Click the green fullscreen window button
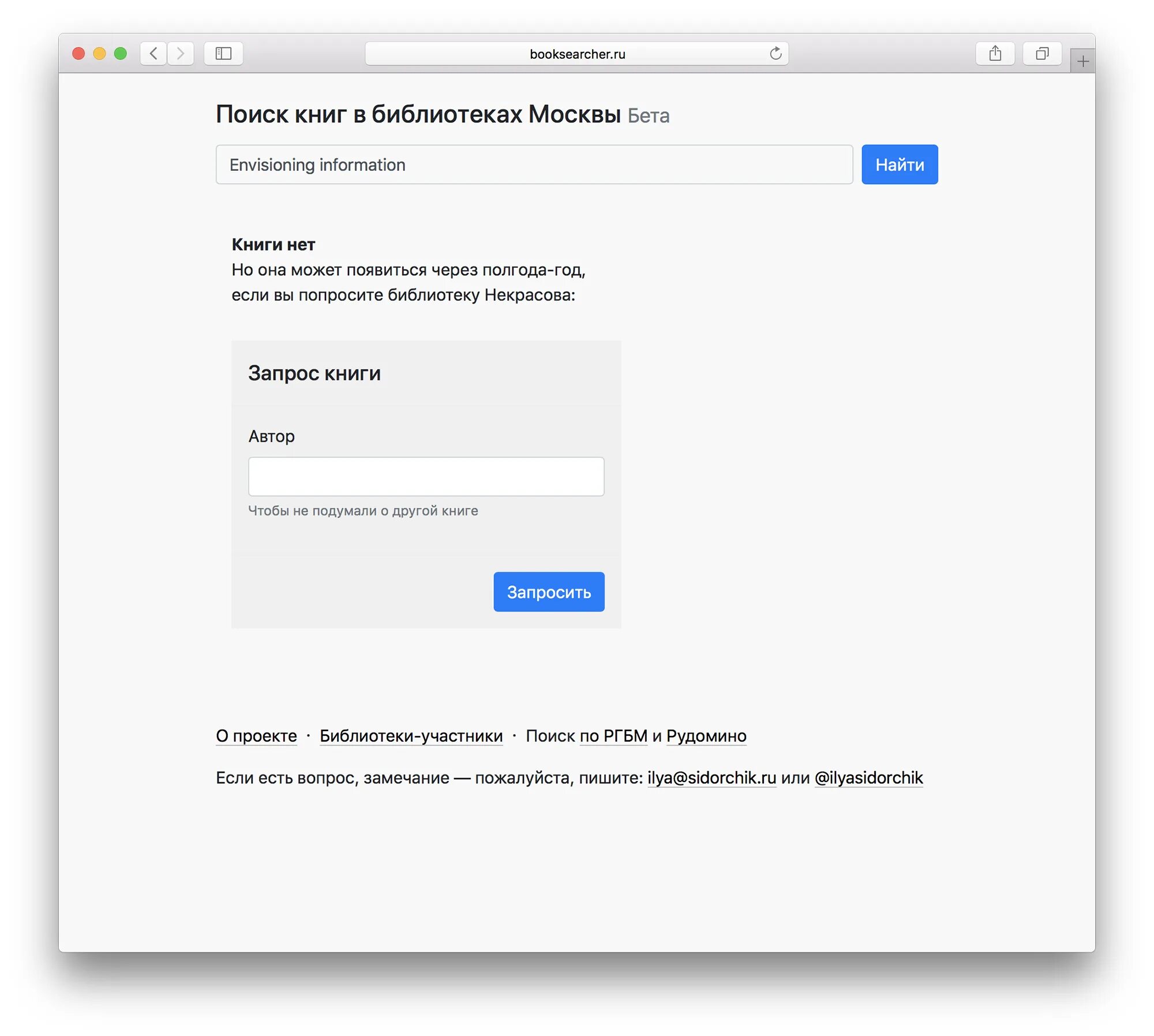The width and height of the screenshot is (1154, 1036). click(x=121, y=54)
